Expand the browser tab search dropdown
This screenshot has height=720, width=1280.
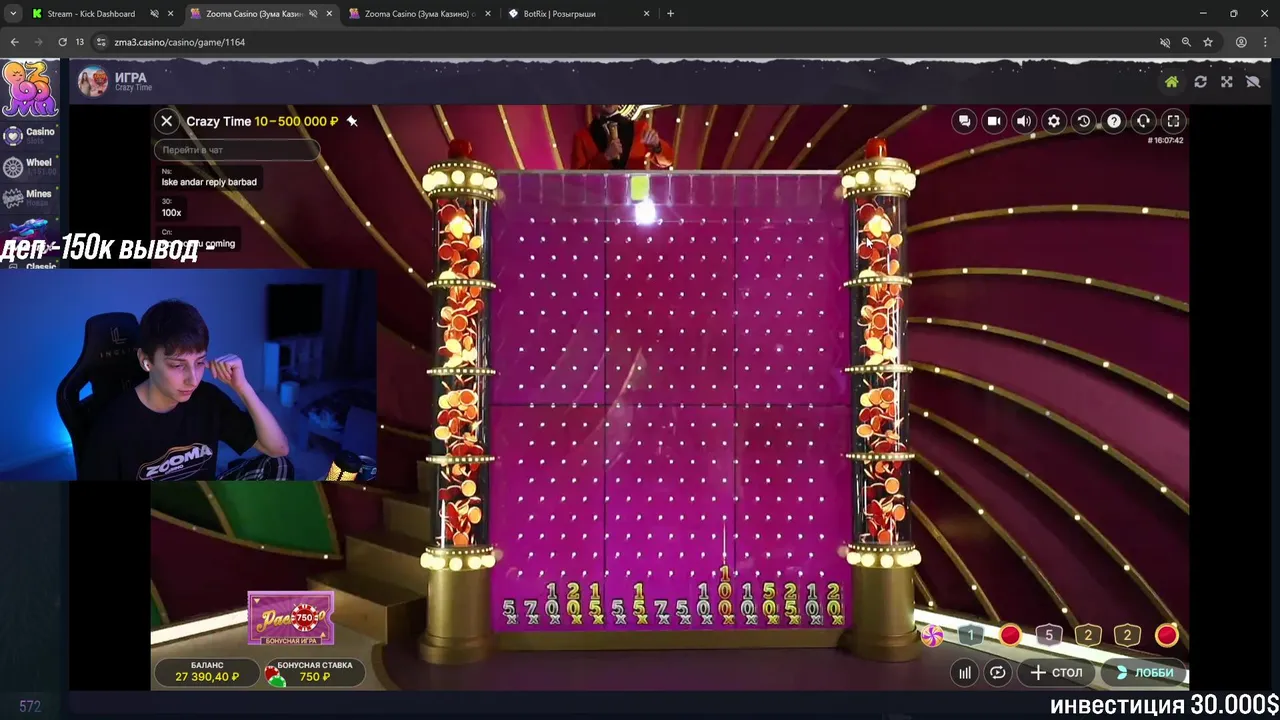coord(13,14)
